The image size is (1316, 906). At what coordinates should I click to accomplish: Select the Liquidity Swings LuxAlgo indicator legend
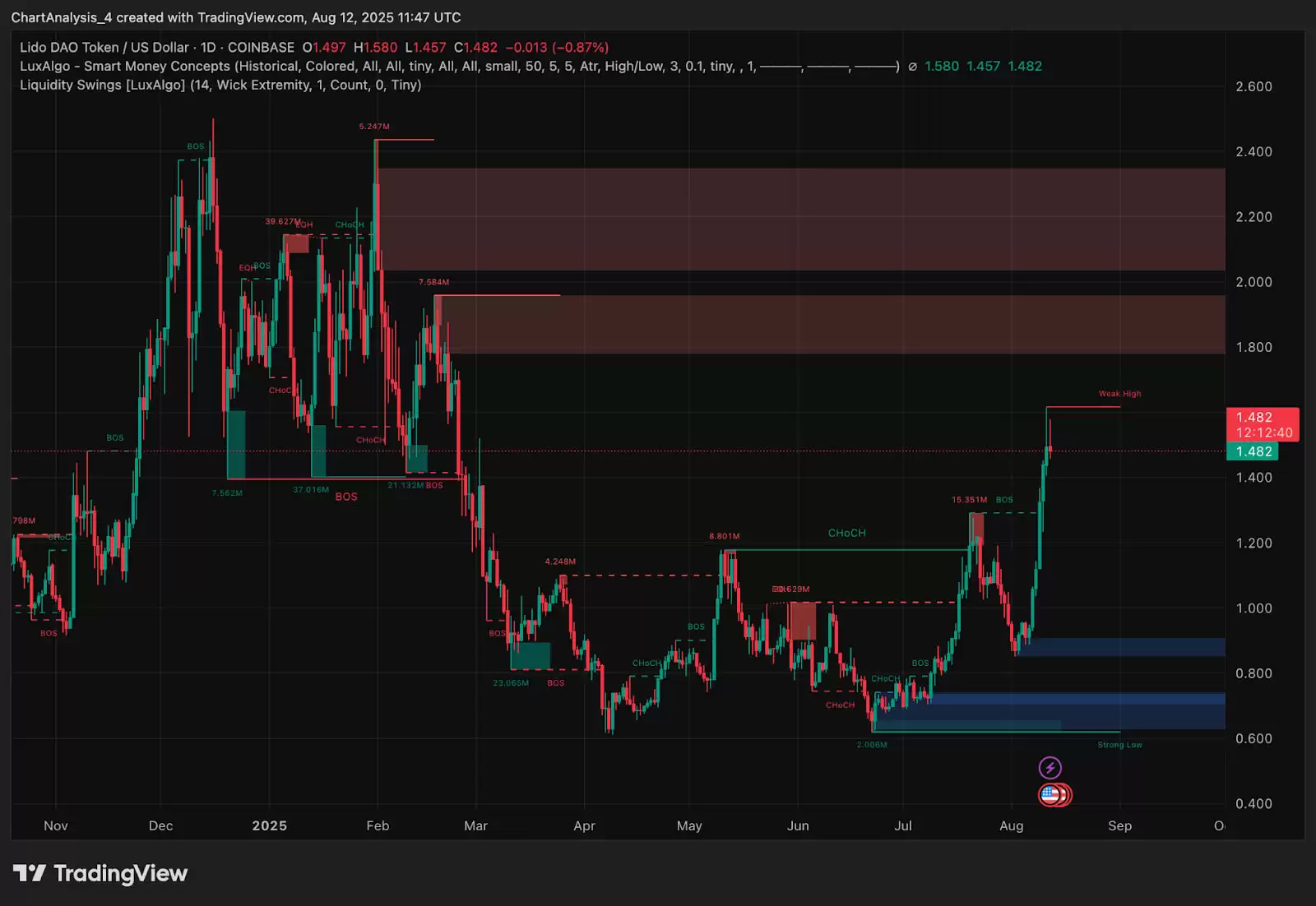click(220, 85)
